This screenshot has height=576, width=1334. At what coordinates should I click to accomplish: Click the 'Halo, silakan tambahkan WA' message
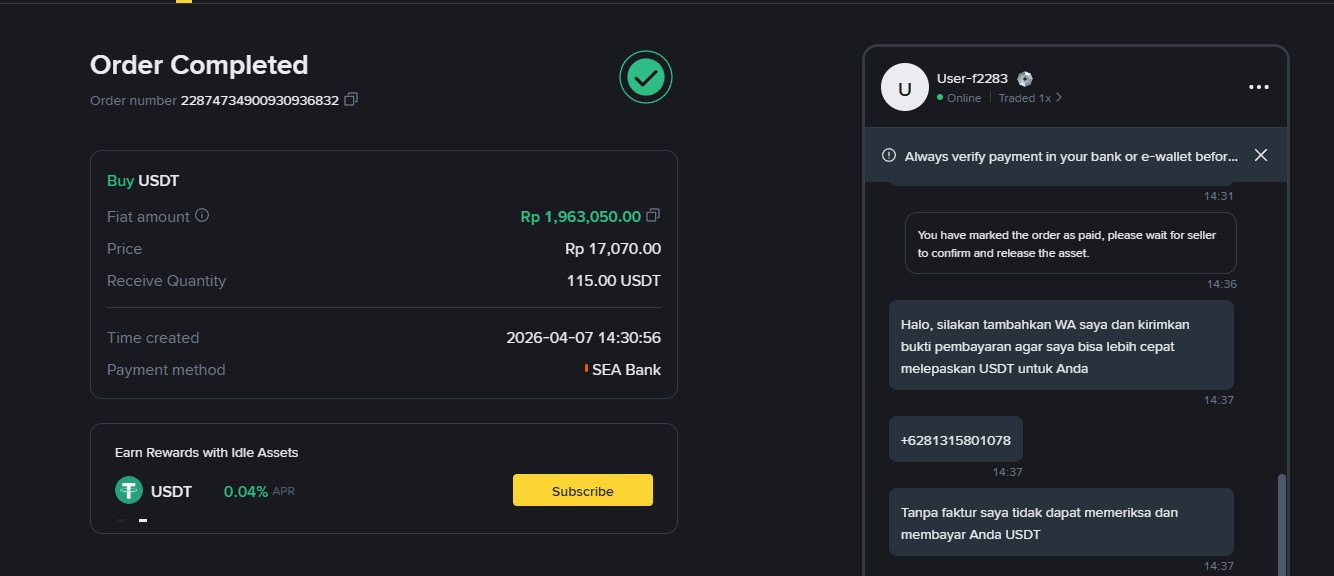tap(1060, 346)
